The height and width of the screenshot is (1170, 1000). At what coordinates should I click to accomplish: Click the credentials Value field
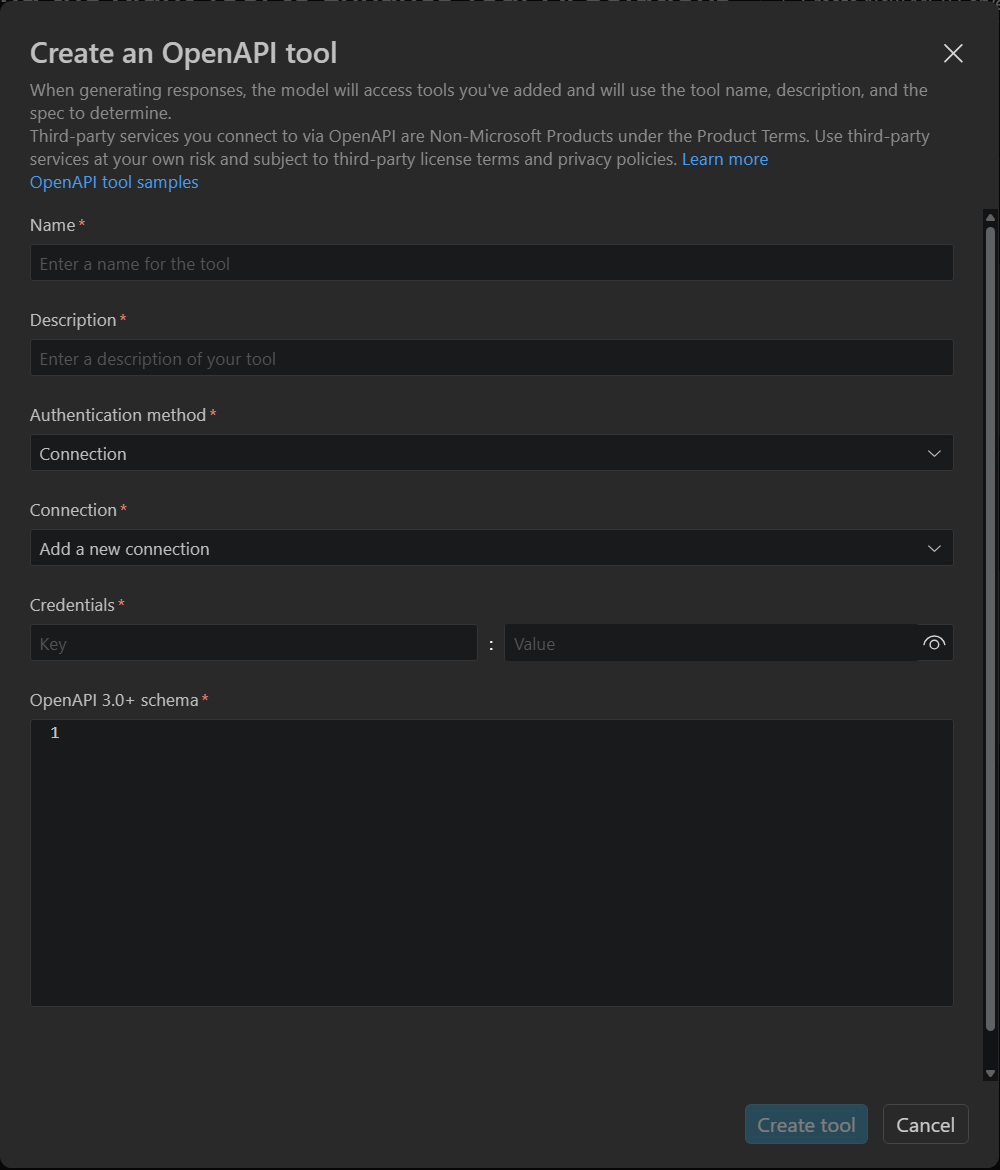710,642
